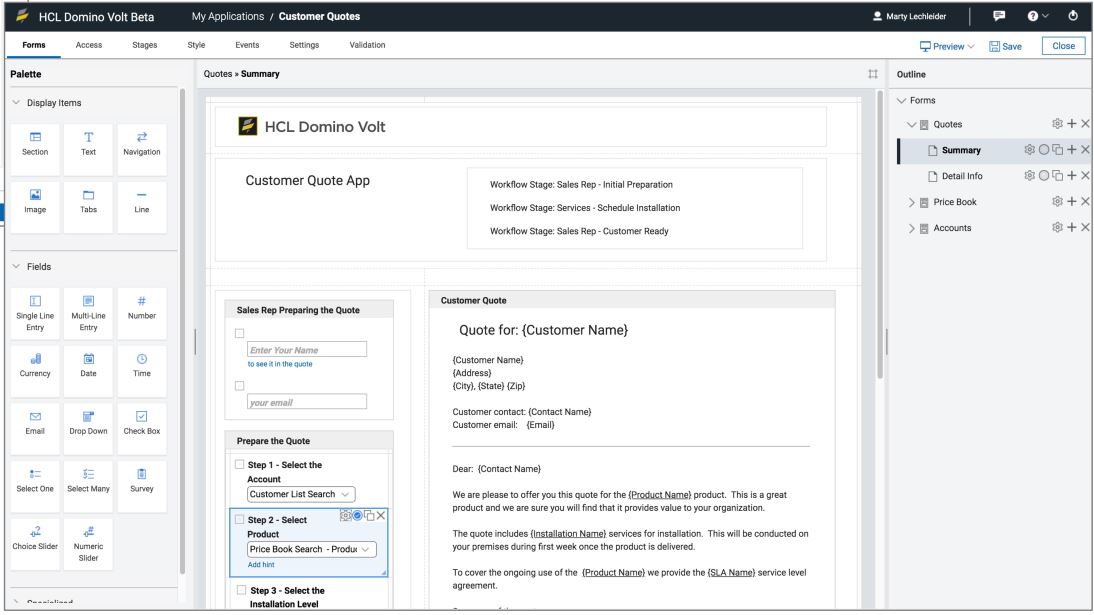The image size is (1094, 615).
Task: Toggle the highlighted circle on Step 2 field
Action: click(357, 515)
